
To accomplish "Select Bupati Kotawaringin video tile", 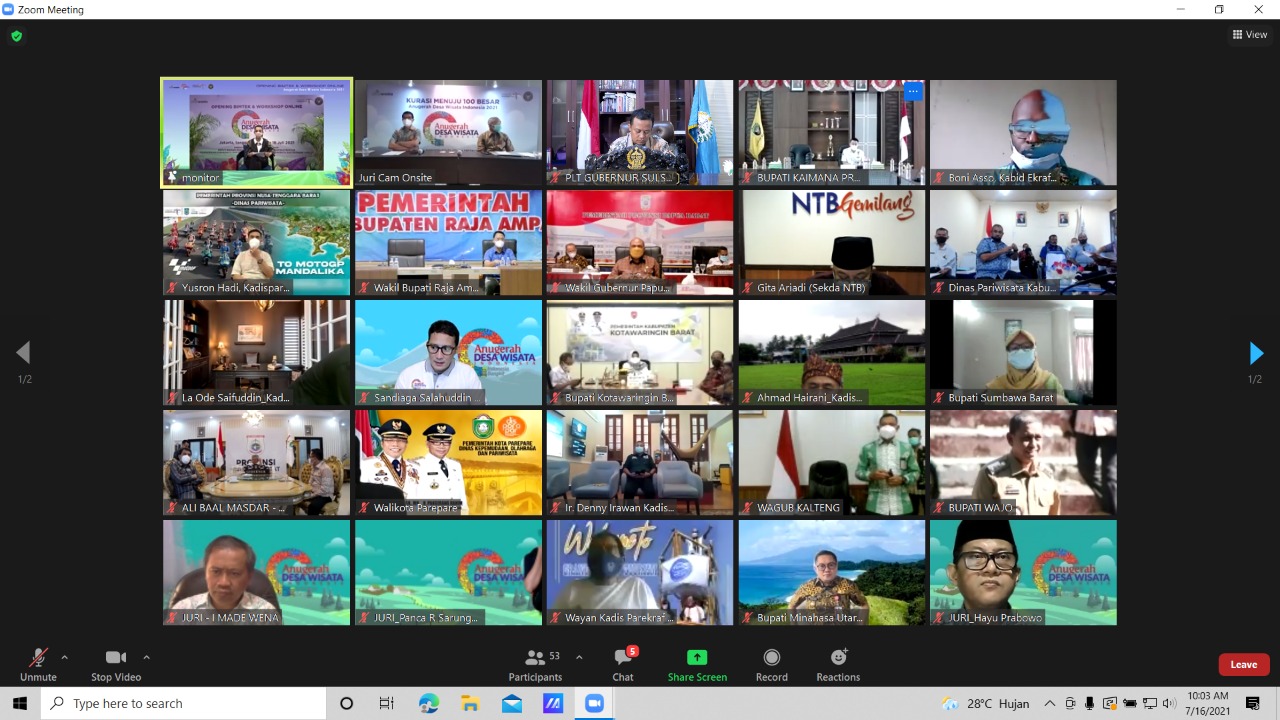I will tap(640, 353).
